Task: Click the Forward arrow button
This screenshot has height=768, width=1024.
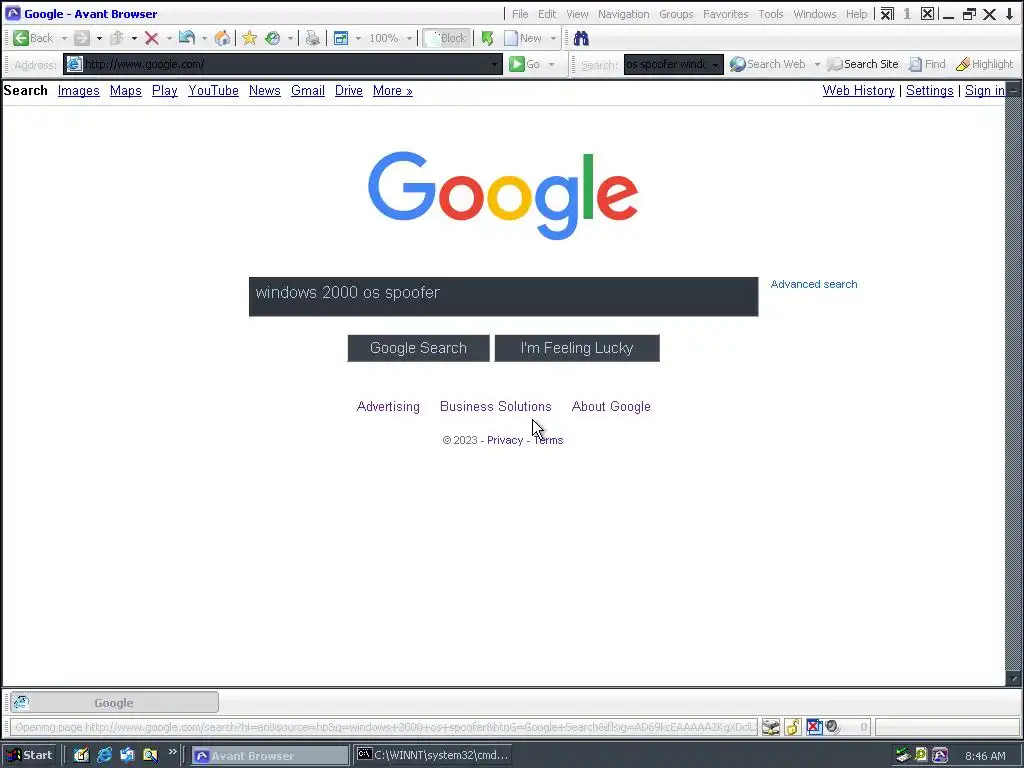Action: pos(82,39)
